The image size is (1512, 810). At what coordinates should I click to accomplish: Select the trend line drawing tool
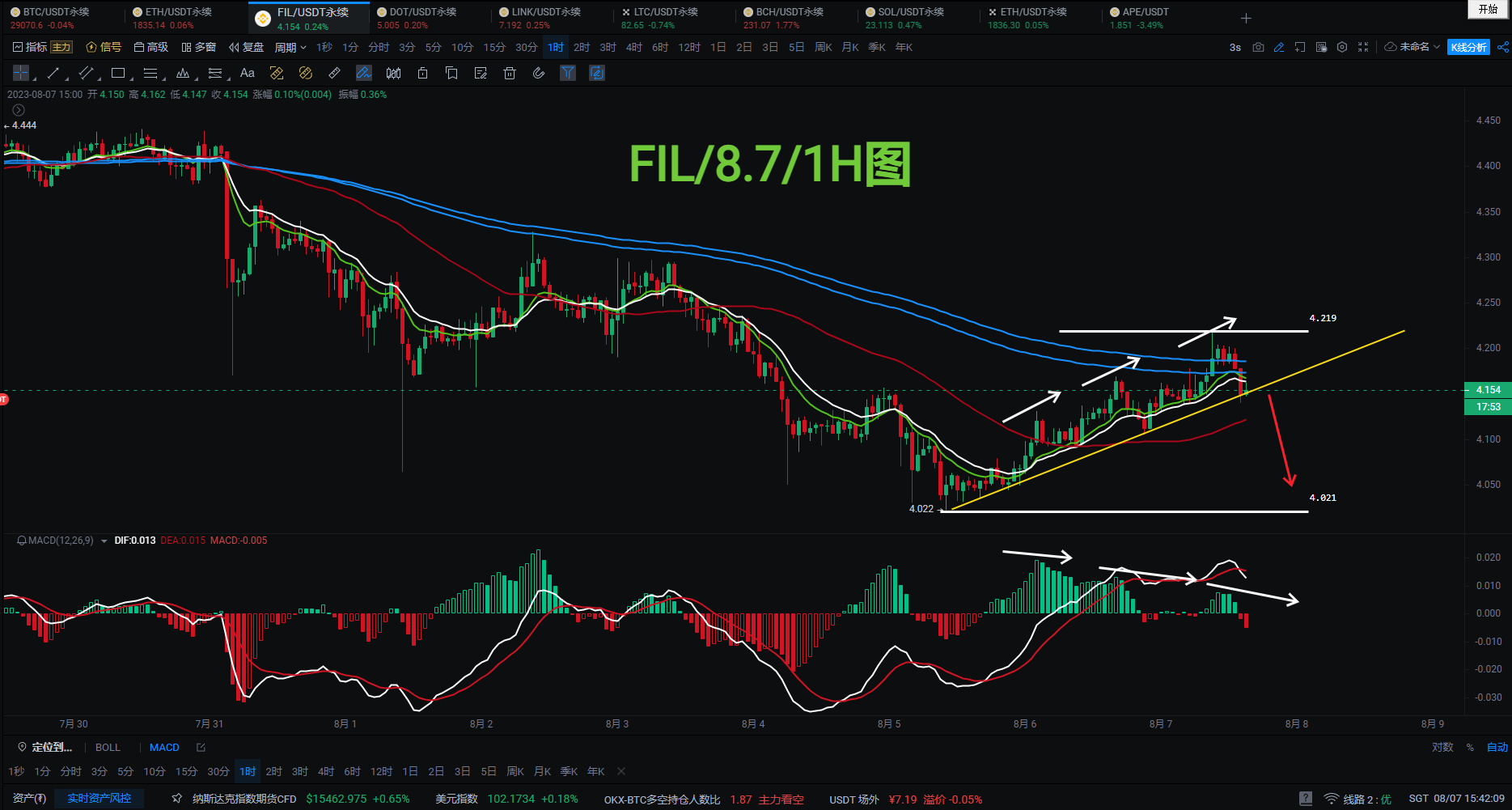point(53,73)
